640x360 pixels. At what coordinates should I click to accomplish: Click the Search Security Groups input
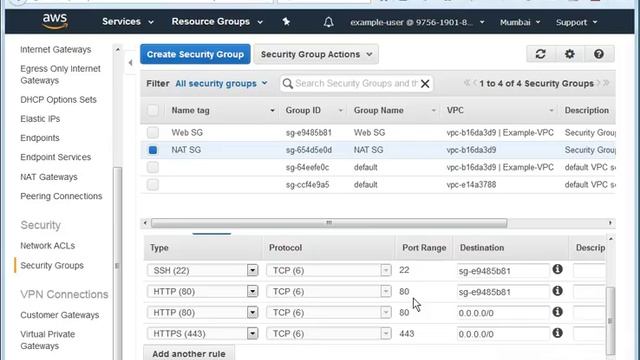[x=356, y=84]
